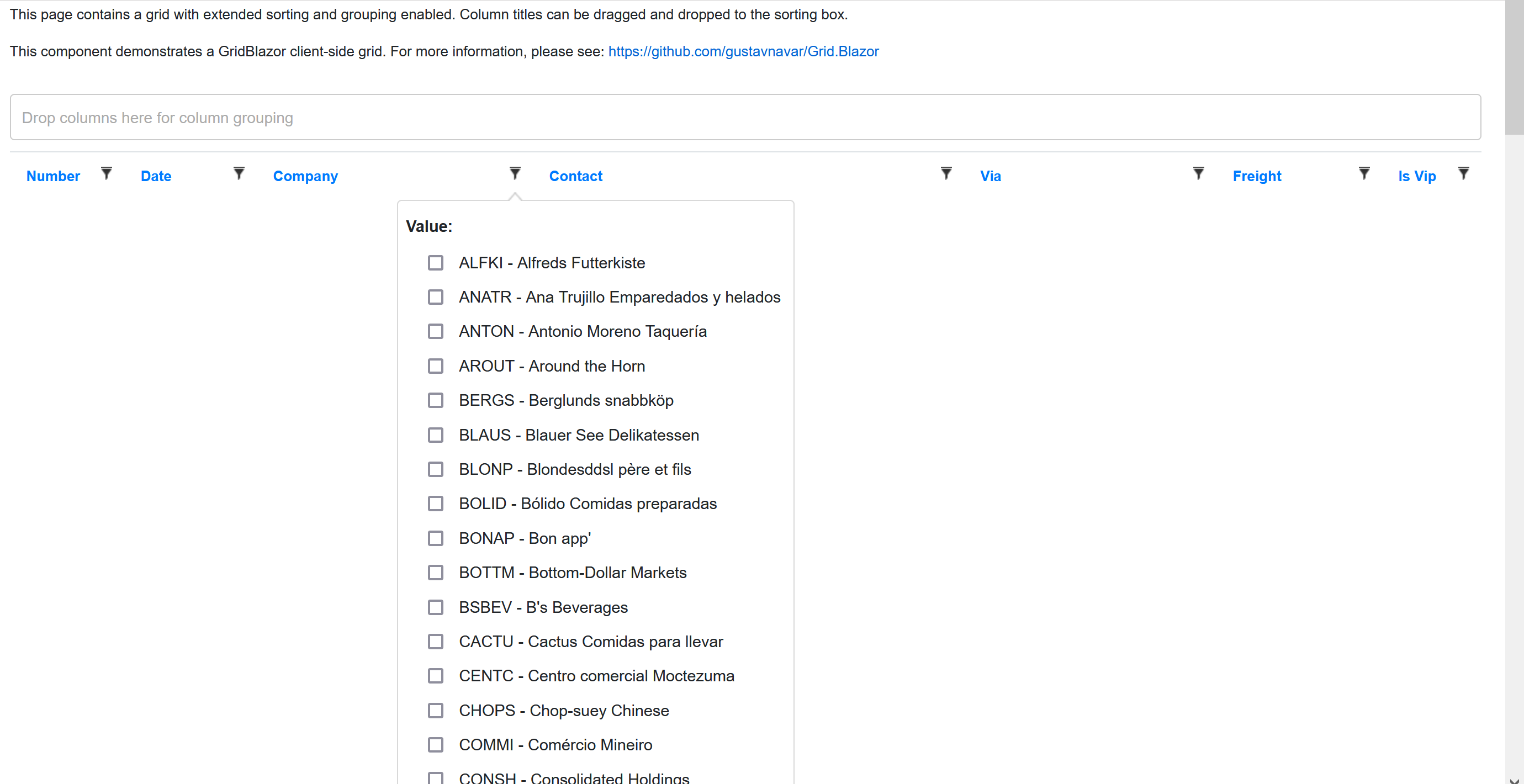Enable the CHOPS - Chop-suey Chinese filter value
Image resolution: width=1524 pixels, height=784 pixels.
pyautogui.click(x=436, y=710)
